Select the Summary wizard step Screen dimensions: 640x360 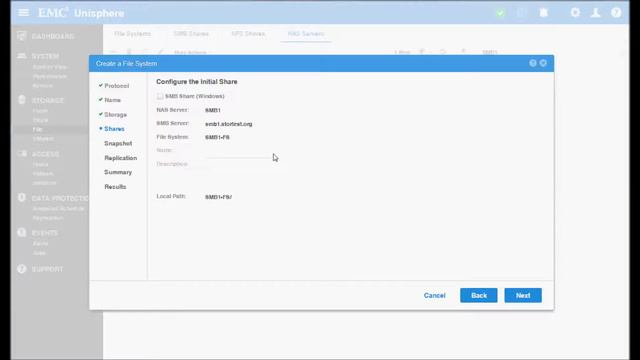(x=118, y=172)
